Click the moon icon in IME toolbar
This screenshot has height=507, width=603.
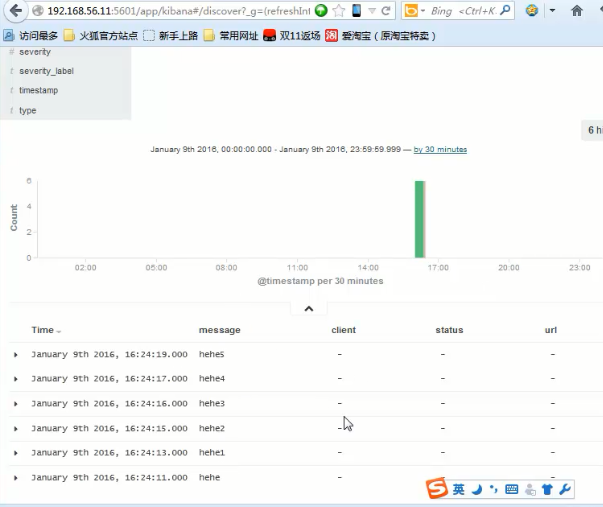[x=477, y=490]
